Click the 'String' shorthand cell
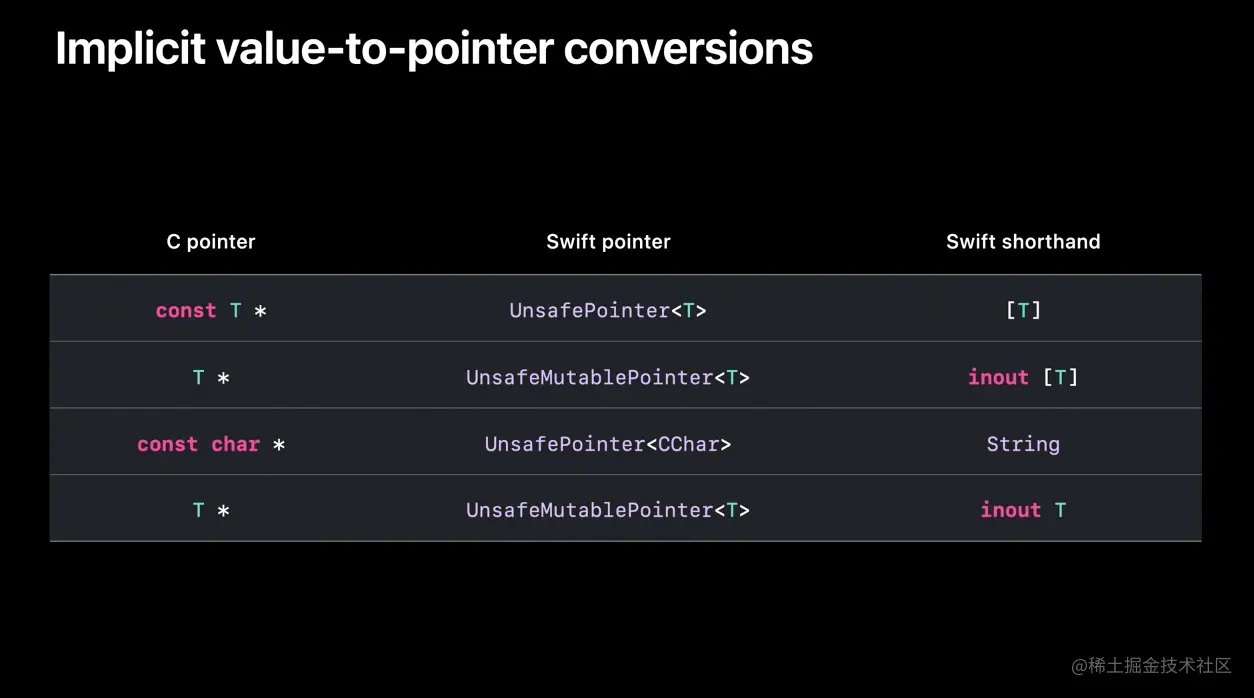The image size is (1254, 698). (1023, 444)
